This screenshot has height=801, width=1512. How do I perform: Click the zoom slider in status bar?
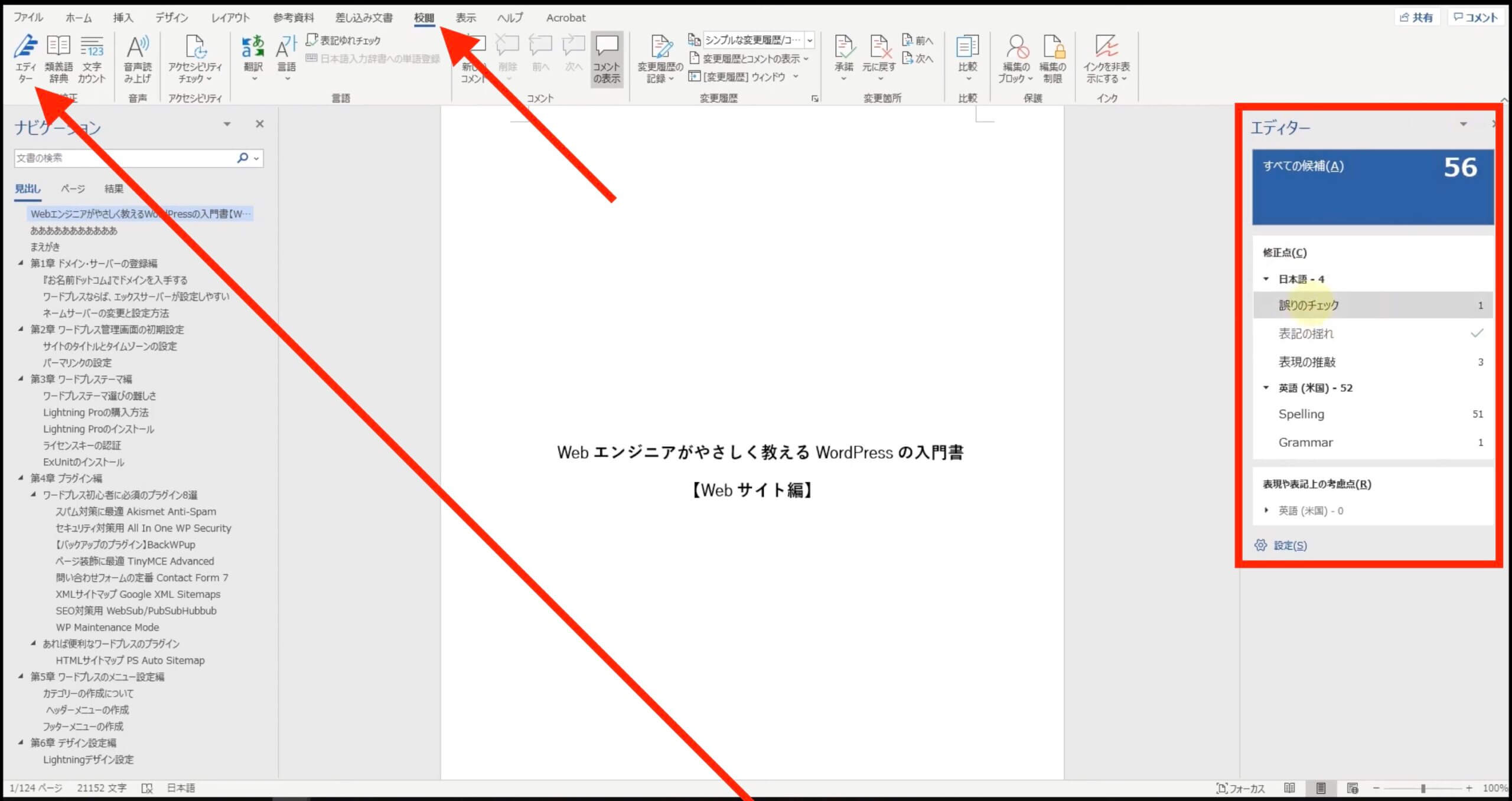click(x=1423, y=788)
